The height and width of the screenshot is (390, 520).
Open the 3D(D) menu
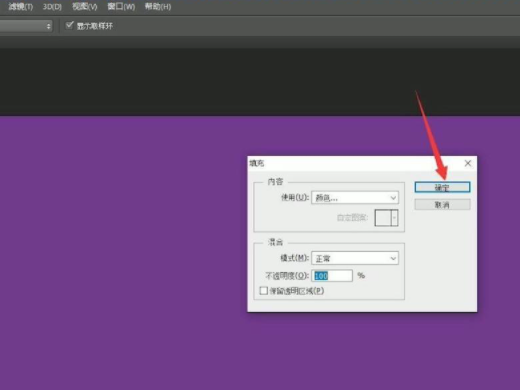tap(52, 7)
